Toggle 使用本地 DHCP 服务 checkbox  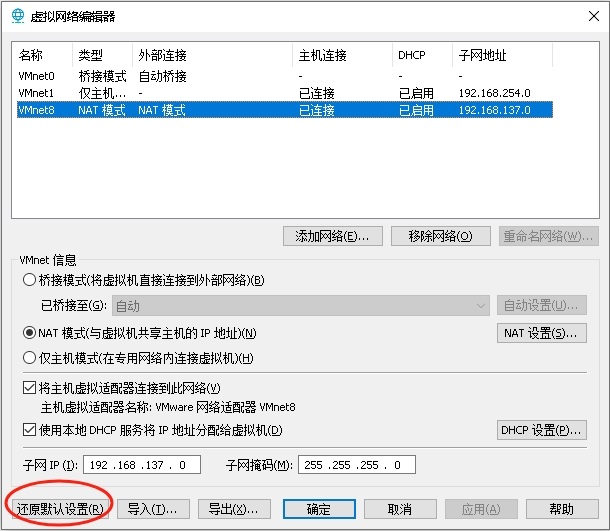coord(30,430)
